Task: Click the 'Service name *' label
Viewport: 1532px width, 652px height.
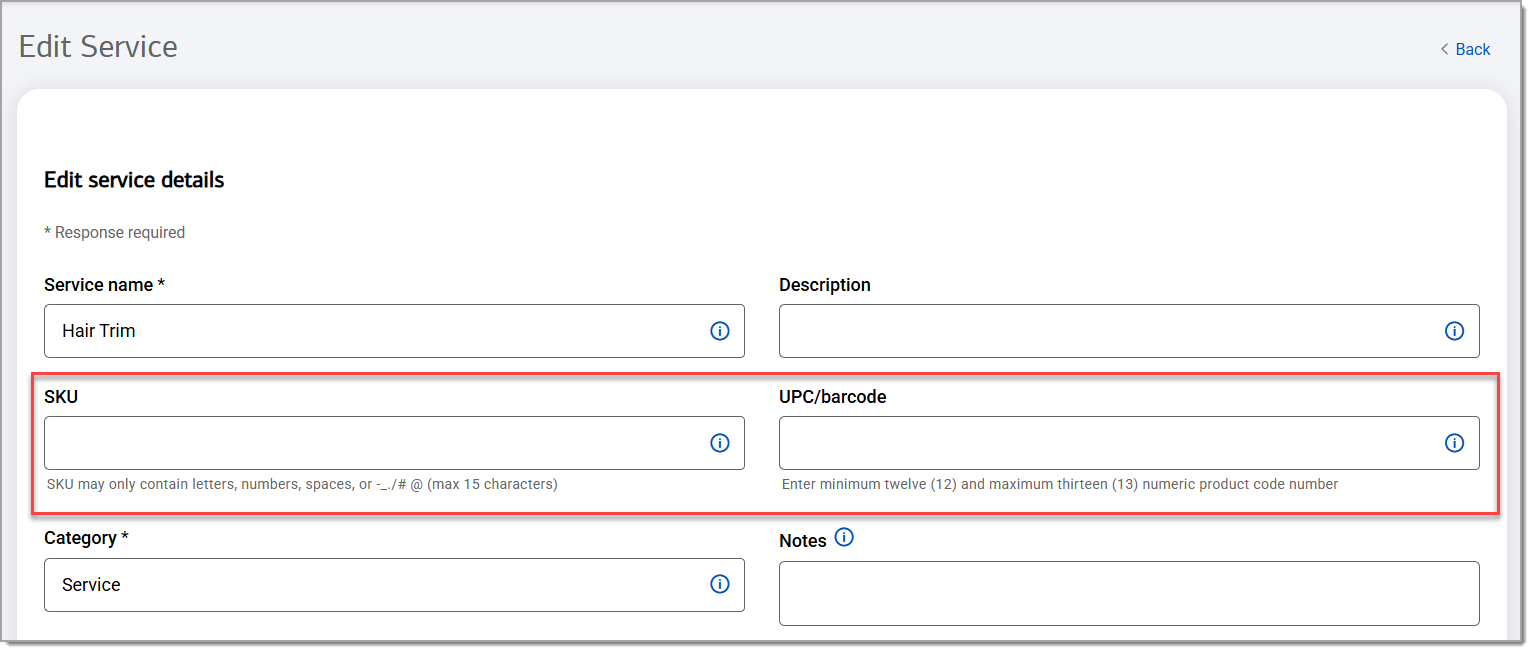Action: tap(105, 285)
